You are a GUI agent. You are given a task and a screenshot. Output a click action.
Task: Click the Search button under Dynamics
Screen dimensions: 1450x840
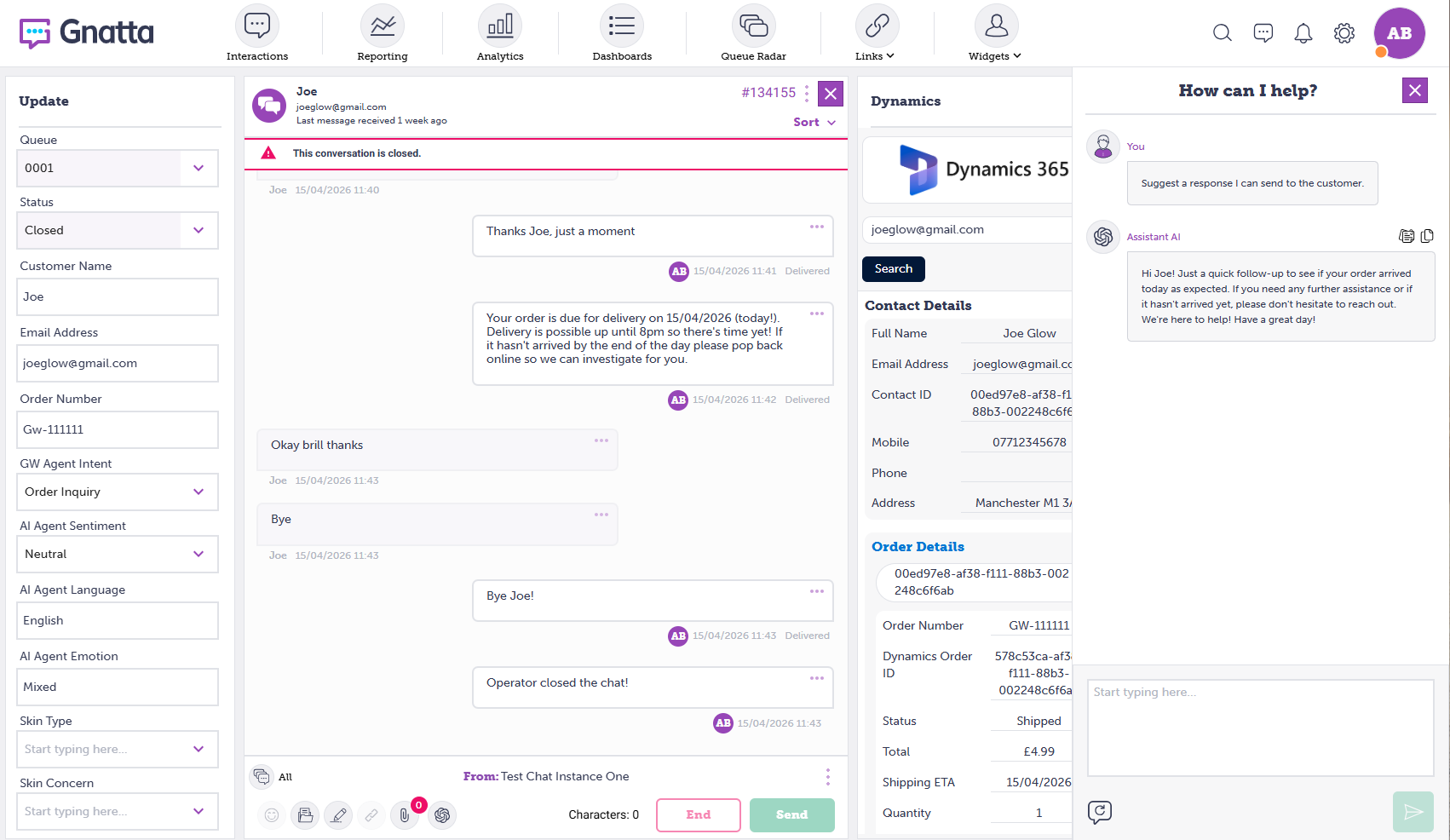tap(894, 268)
